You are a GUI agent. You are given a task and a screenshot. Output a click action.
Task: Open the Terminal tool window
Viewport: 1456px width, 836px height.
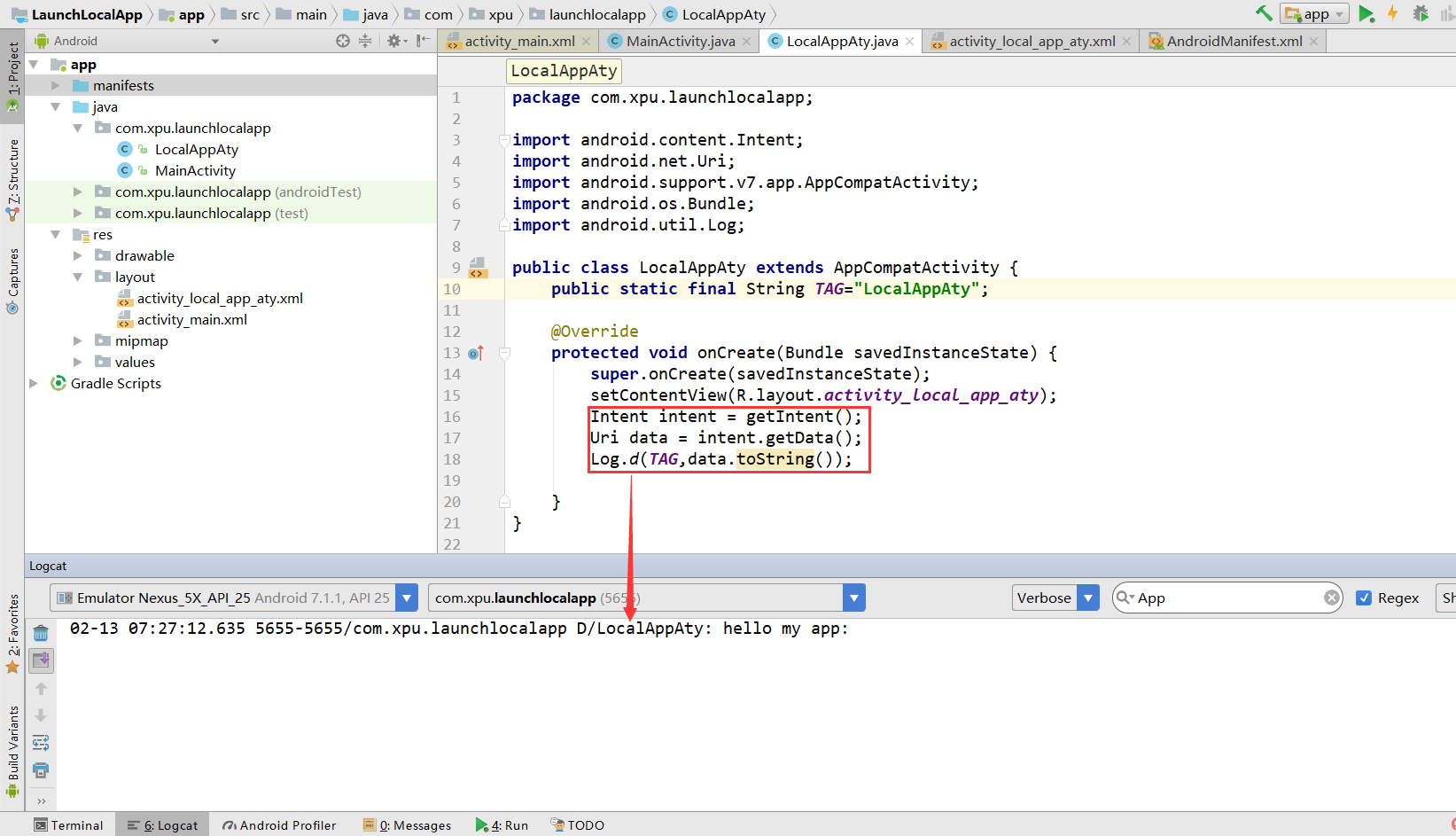coord(69,825)
